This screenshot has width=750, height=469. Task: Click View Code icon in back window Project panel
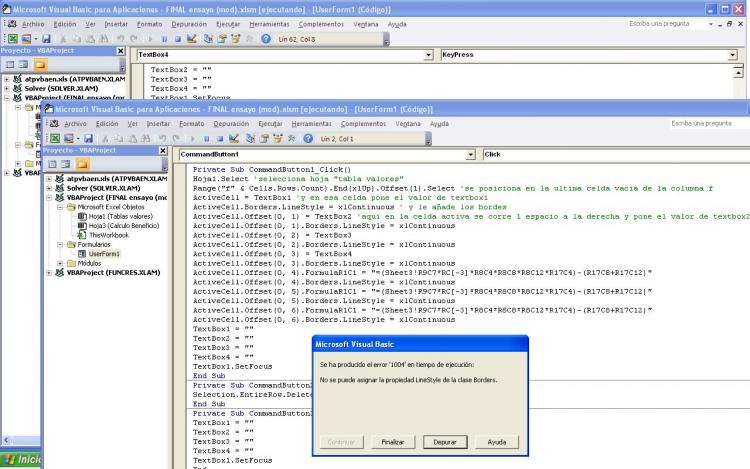(x=10, y=64)
